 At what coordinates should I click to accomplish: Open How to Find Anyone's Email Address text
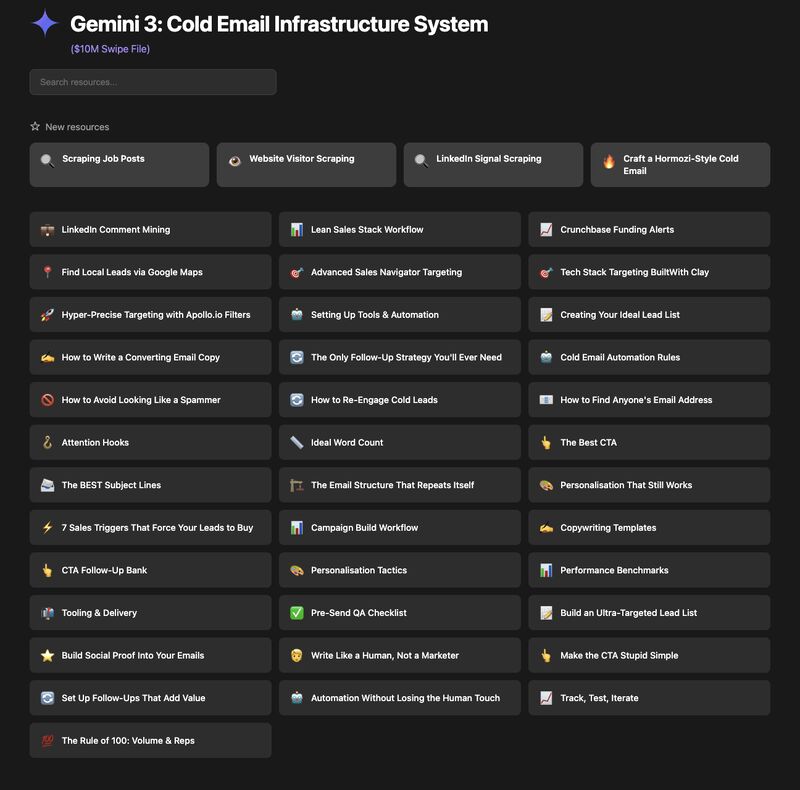(x=636, y=400)
